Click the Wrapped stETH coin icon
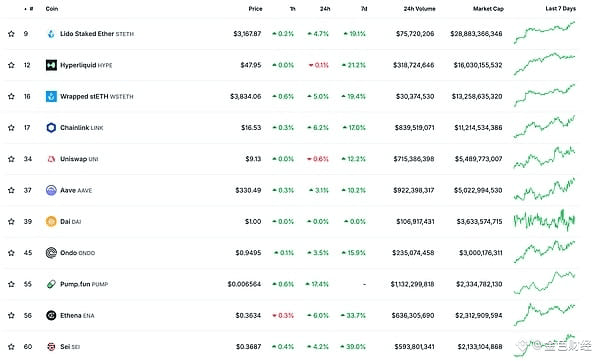The image size is (600, 361). [x=51, y=96]
